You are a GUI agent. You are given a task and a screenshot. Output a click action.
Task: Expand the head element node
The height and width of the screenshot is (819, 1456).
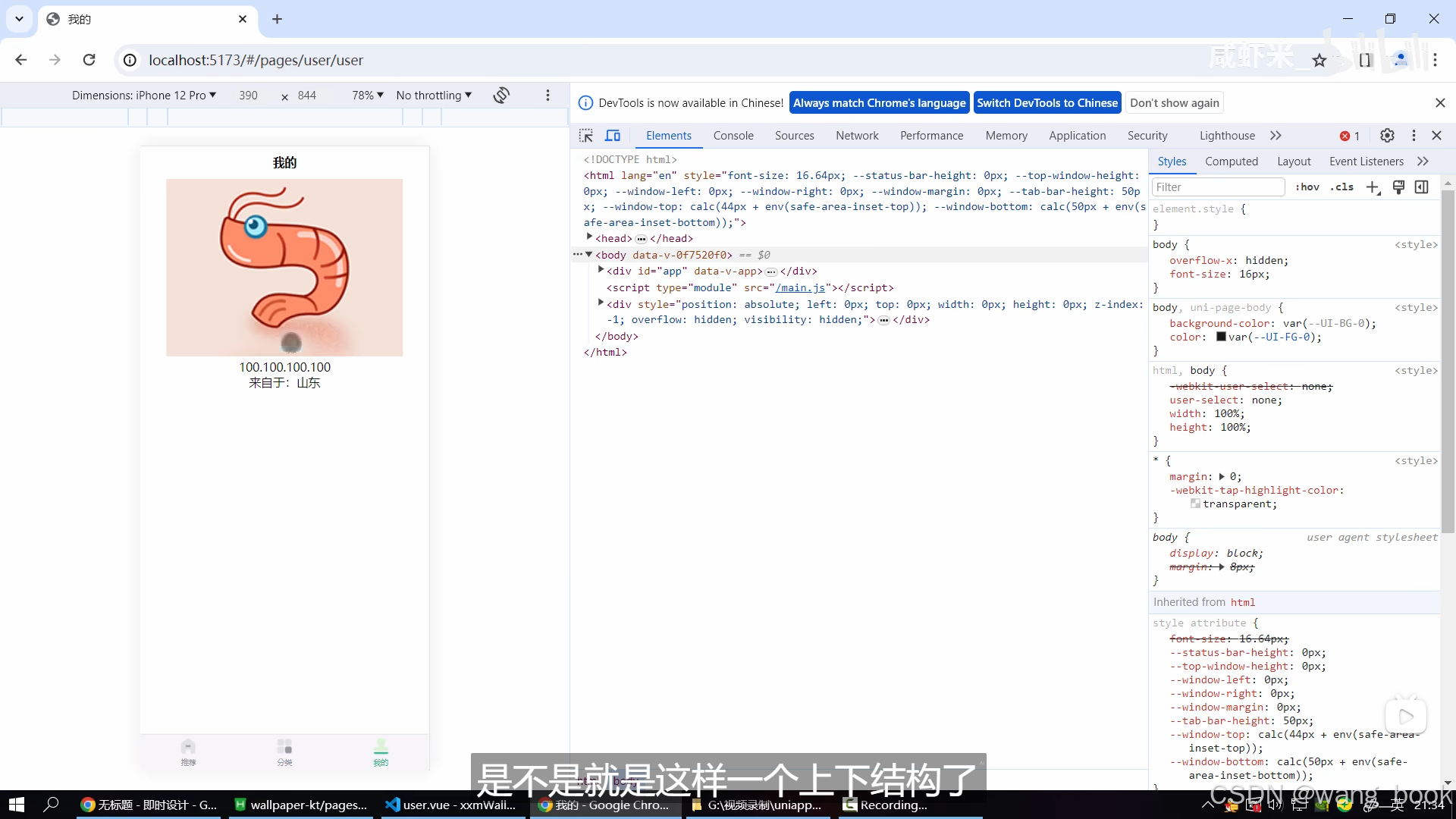pos(589,237)
